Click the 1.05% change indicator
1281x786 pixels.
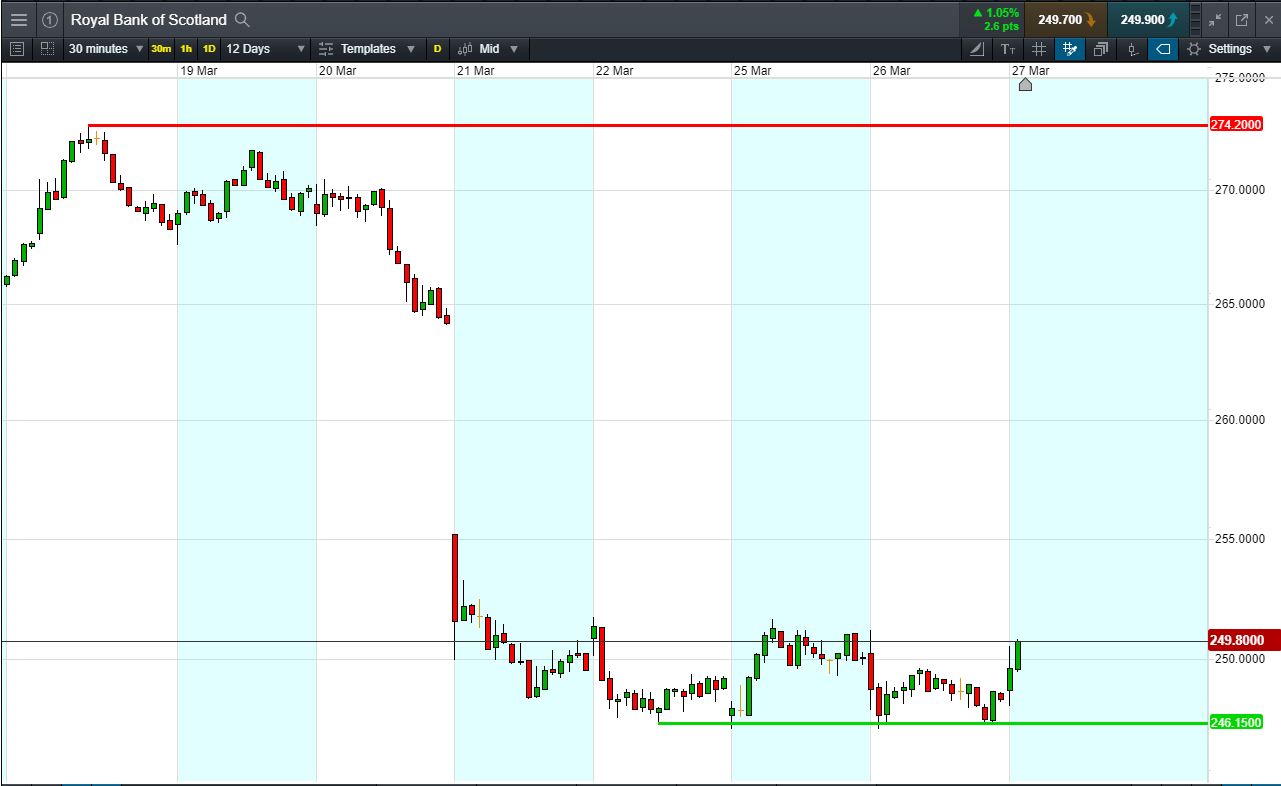pos(996,13)
